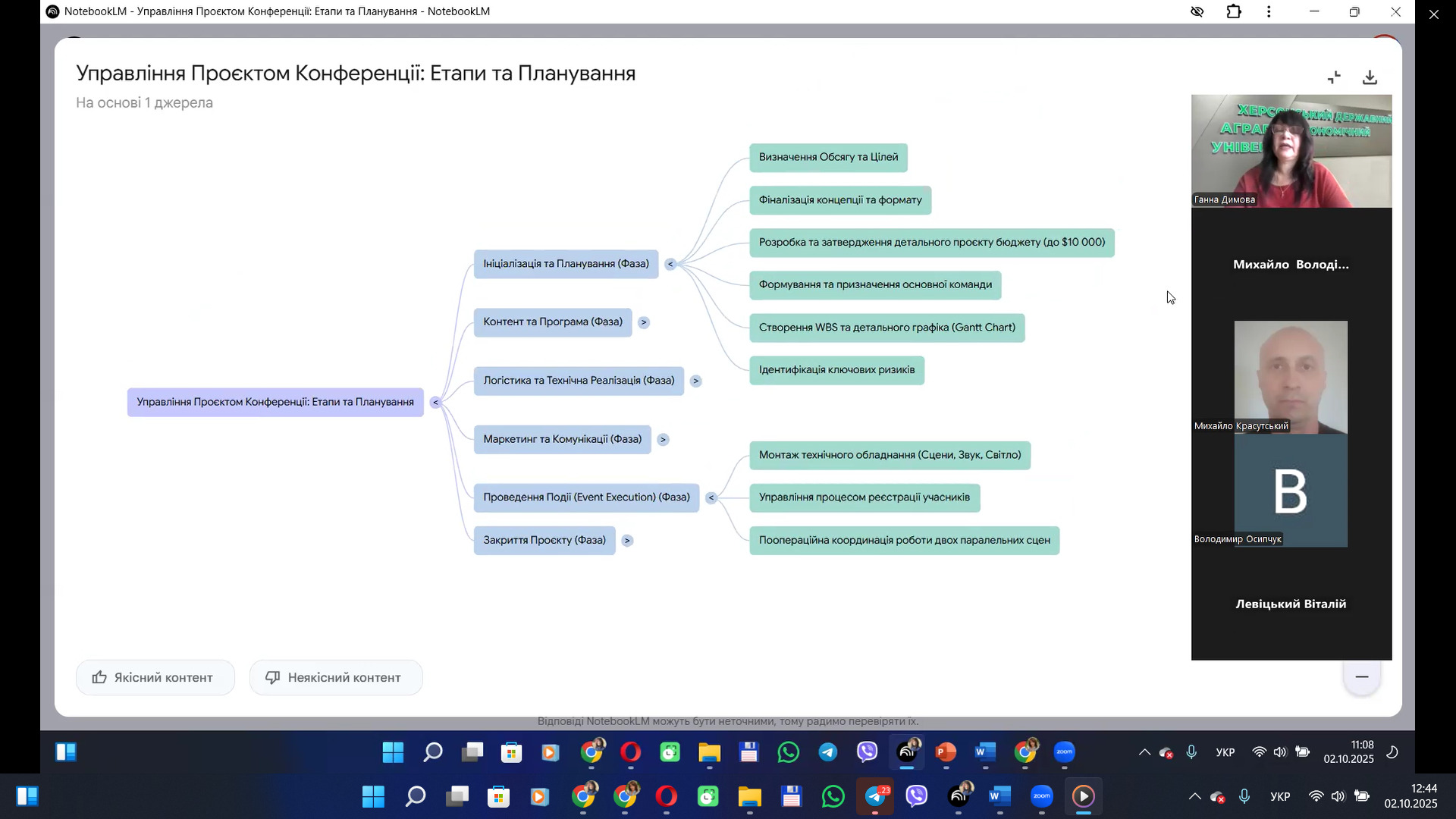1456x819 pixels.
Task: Open Zoom from the bottom taskbar
Action: click(x=1042, y=796)
